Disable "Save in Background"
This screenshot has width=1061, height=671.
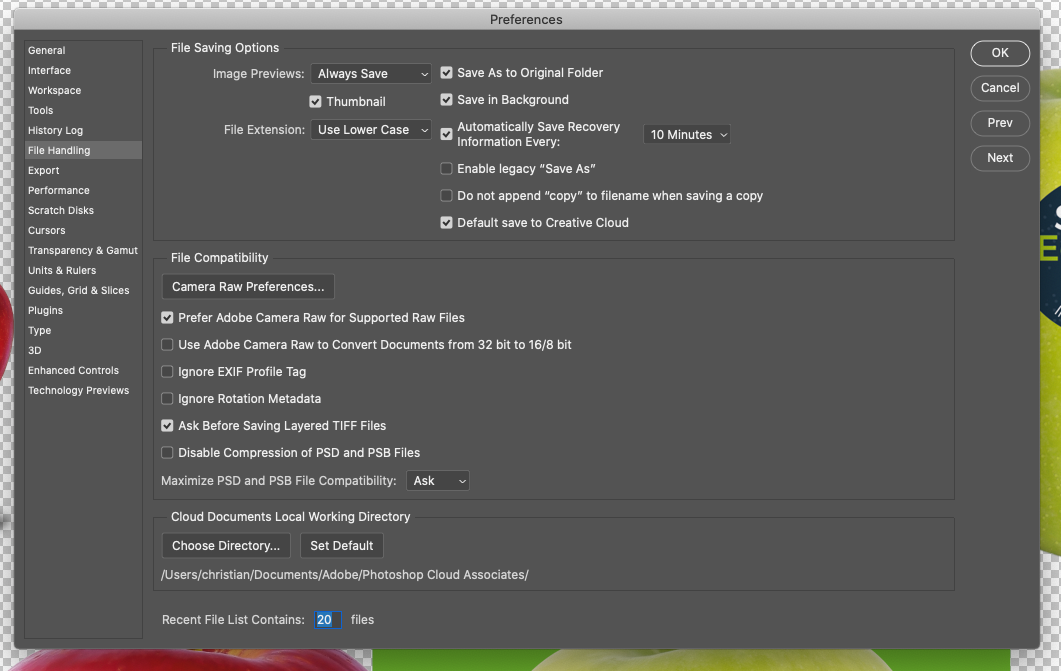(446, 100)
